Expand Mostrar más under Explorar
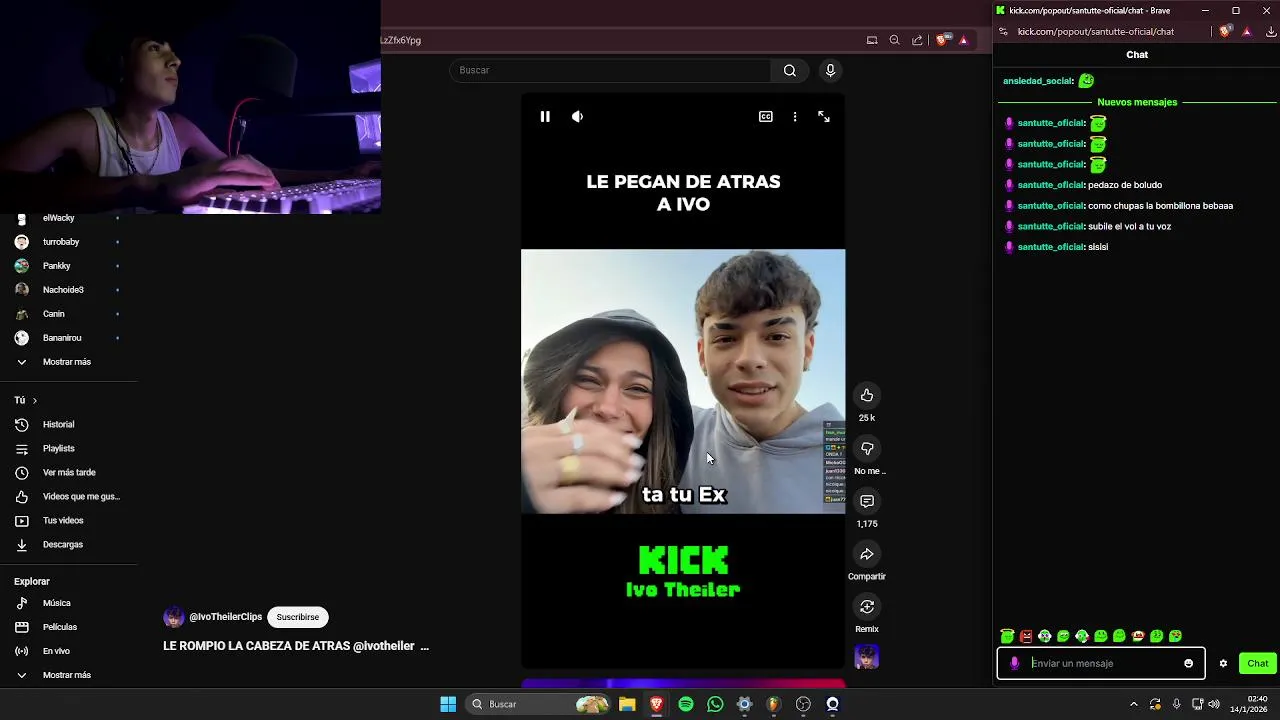1280x720 pixels. [x=67, y=675]
